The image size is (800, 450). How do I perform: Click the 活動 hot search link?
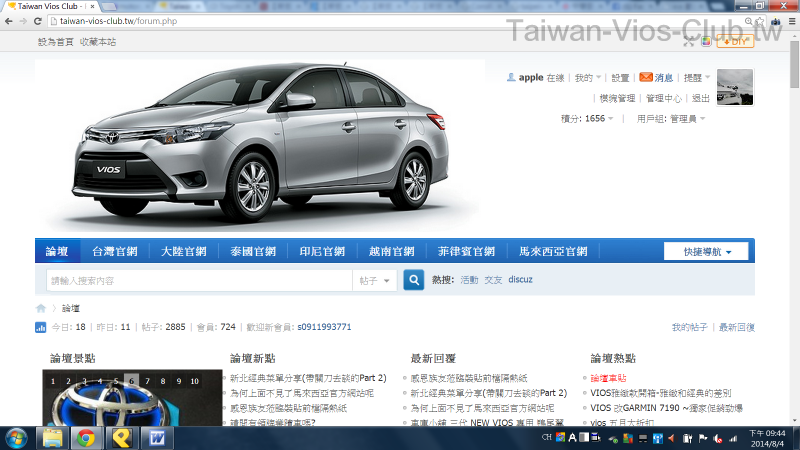pos(469,280)
